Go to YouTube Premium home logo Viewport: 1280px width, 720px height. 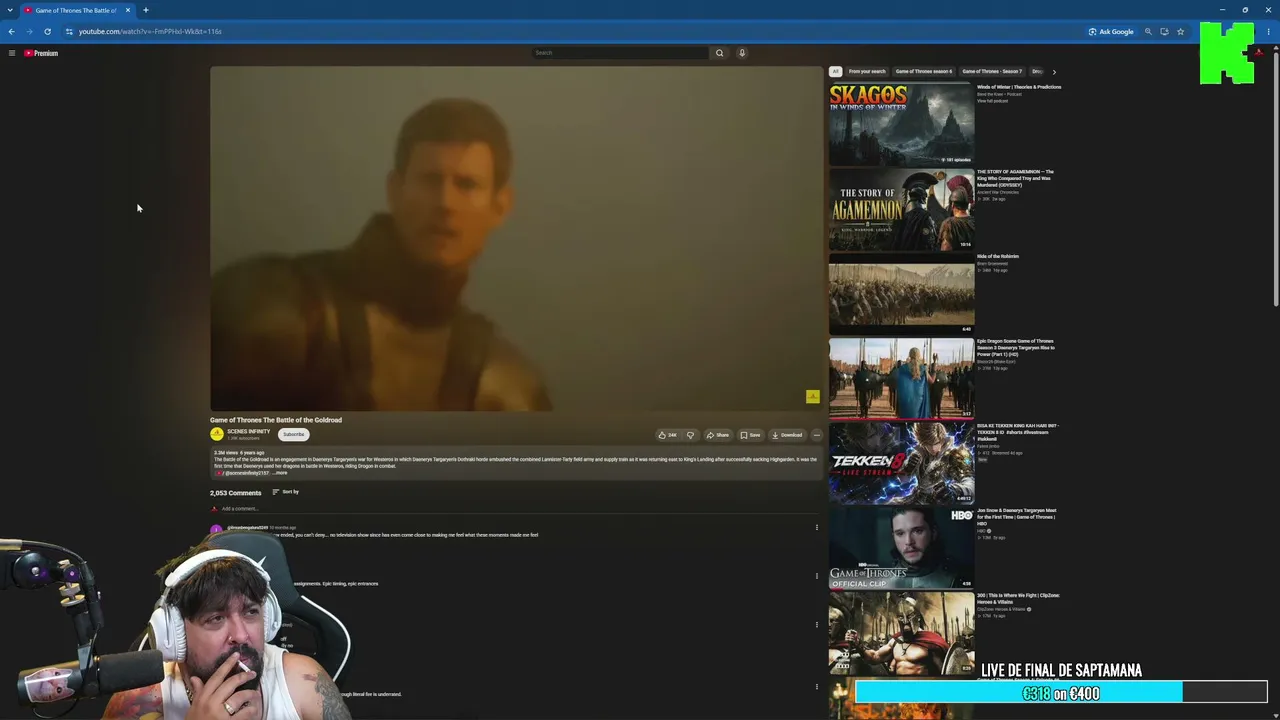[41, 53]
